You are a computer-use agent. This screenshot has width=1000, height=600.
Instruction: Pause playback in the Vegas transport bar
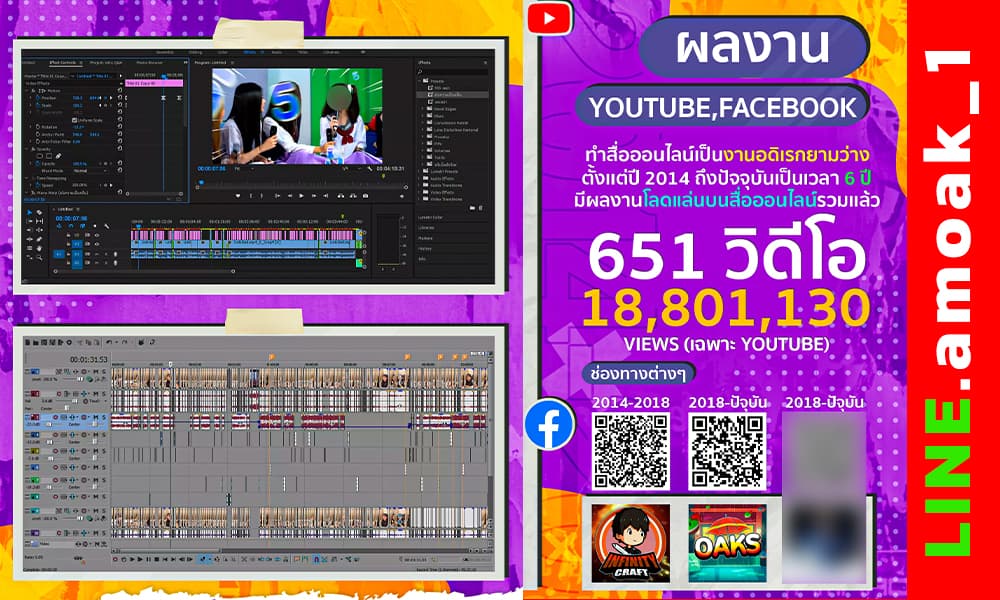coord(148,559)
